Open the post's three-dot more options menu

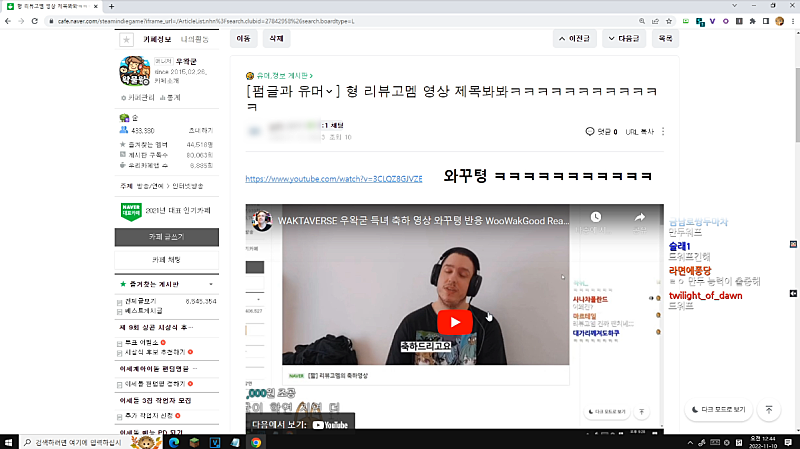click(x=663, y=131)
